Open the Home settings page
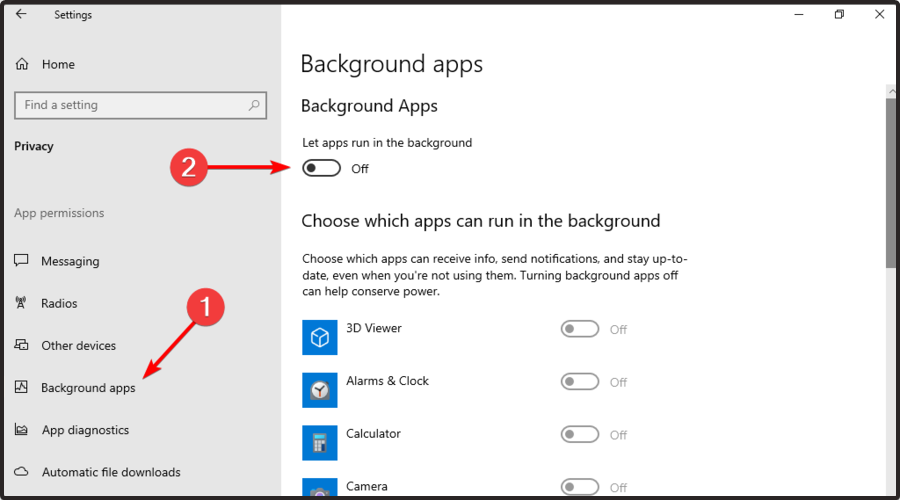The width and height of the screenshot is (900, 500). click(x=58, y=64)
